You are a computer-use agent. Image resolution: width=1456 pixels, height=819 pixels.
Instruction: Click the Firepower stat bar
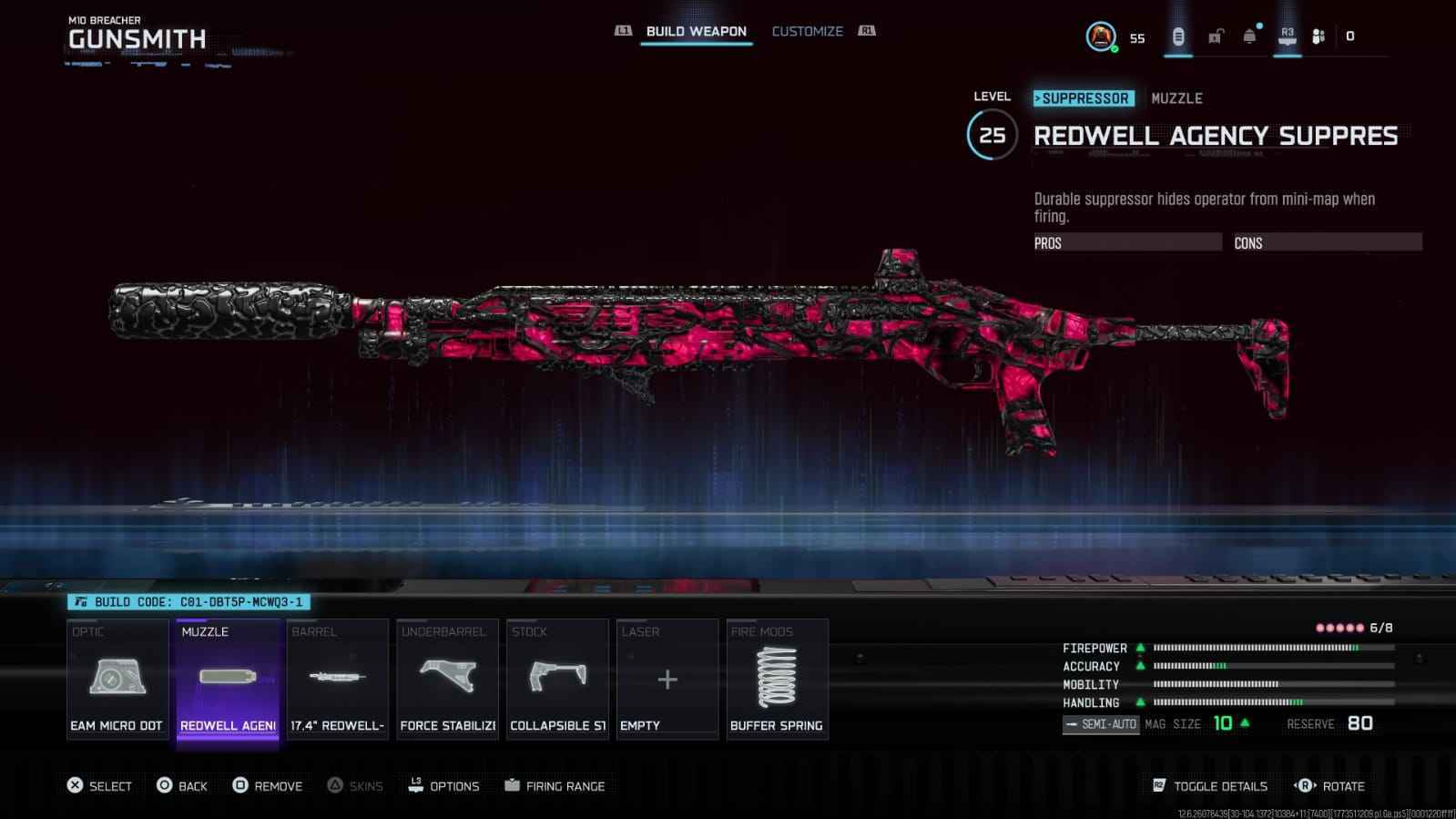point(1273,648)
